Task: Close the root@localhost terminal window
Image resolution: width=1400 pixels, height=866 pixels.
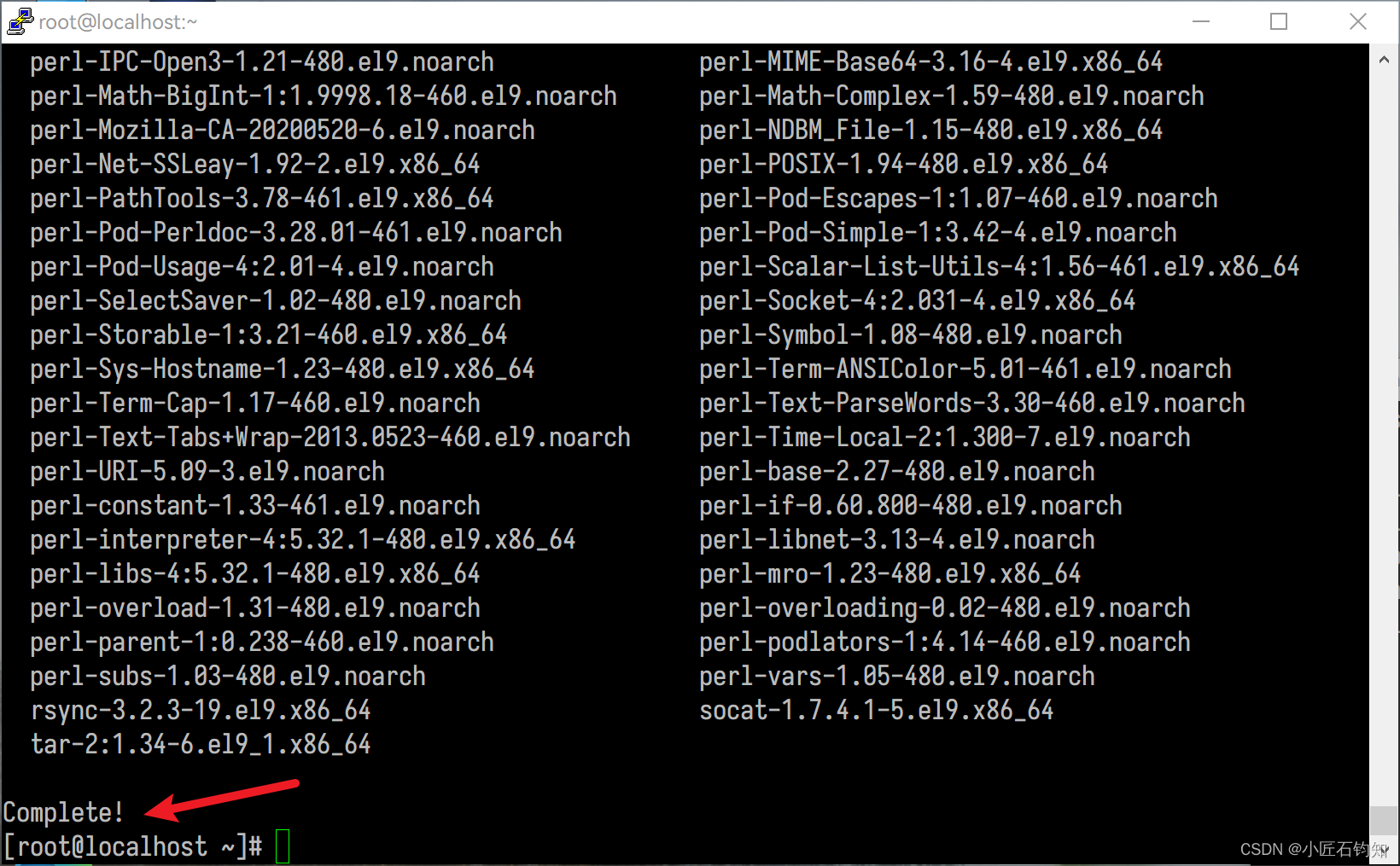Action: point(1357,21)
